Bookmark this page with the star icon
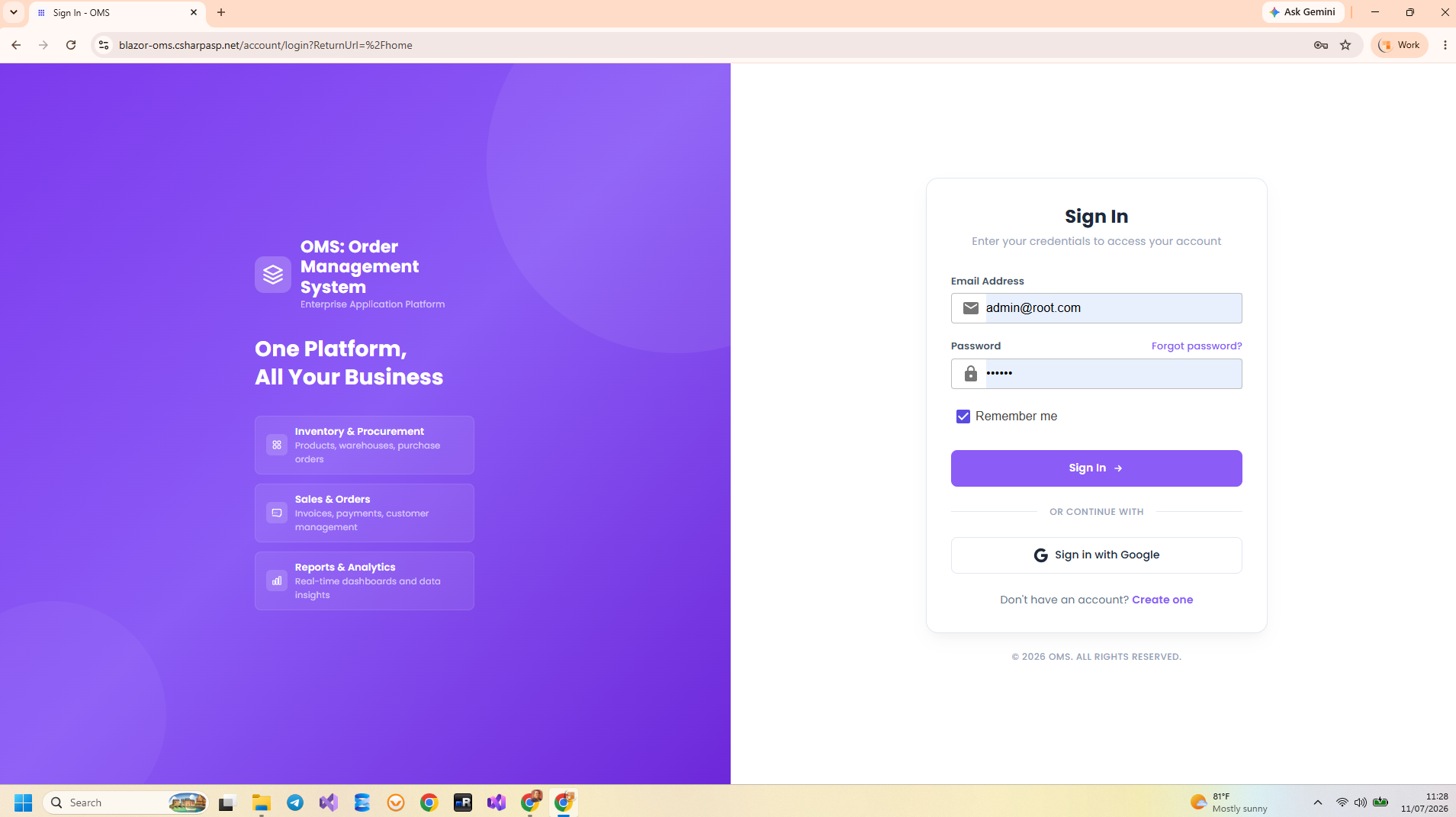 1345,45
